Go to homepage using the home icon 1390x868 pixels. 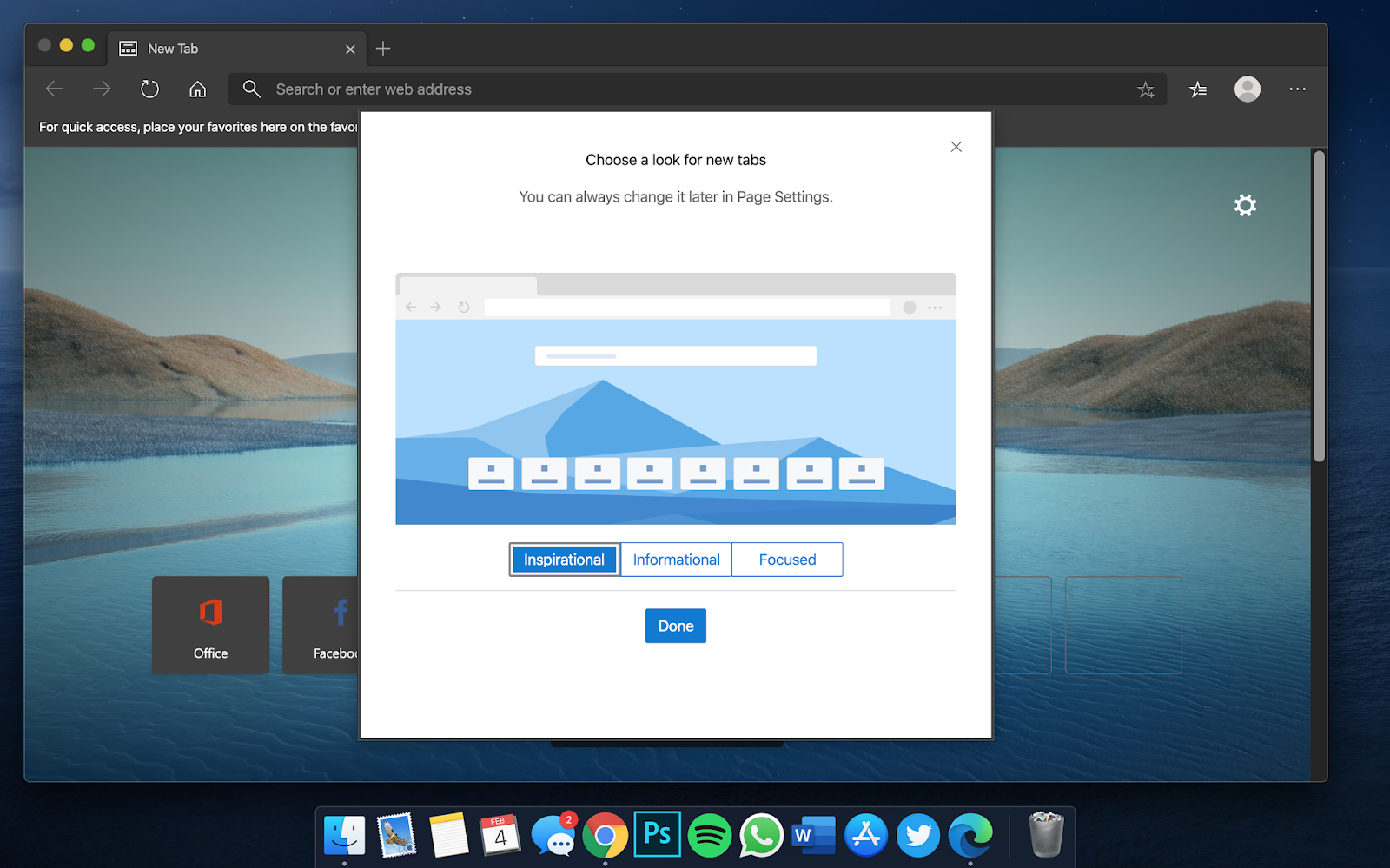[197, 89]
